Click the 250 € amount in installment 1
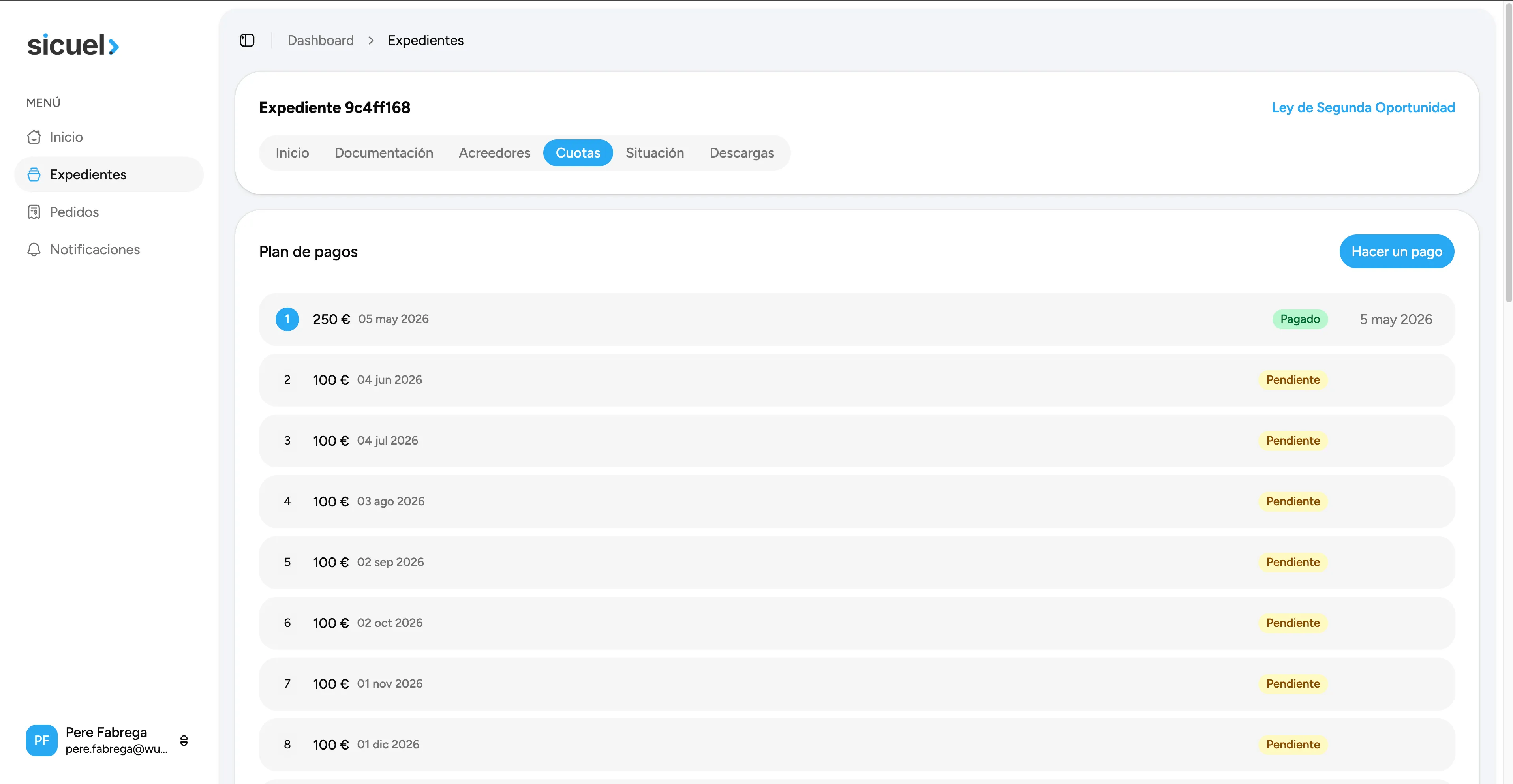Screen dimensions: 1513x784 click(331, 319)
